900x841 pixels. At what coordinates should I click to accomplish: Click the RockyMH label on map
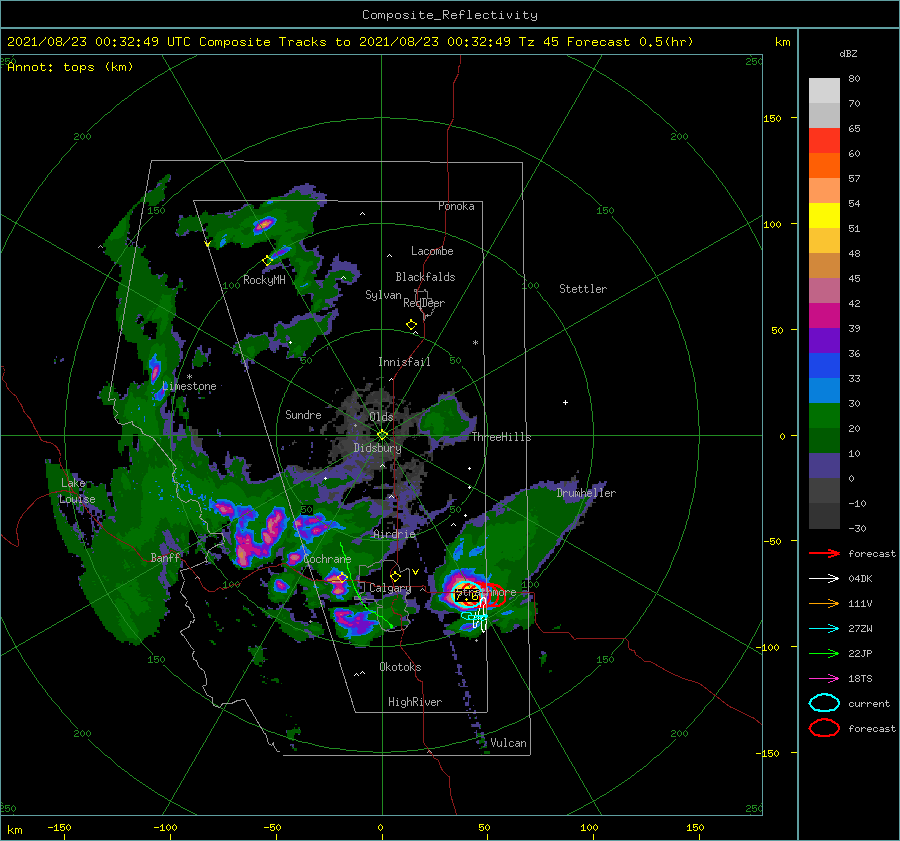click(264, 280)
